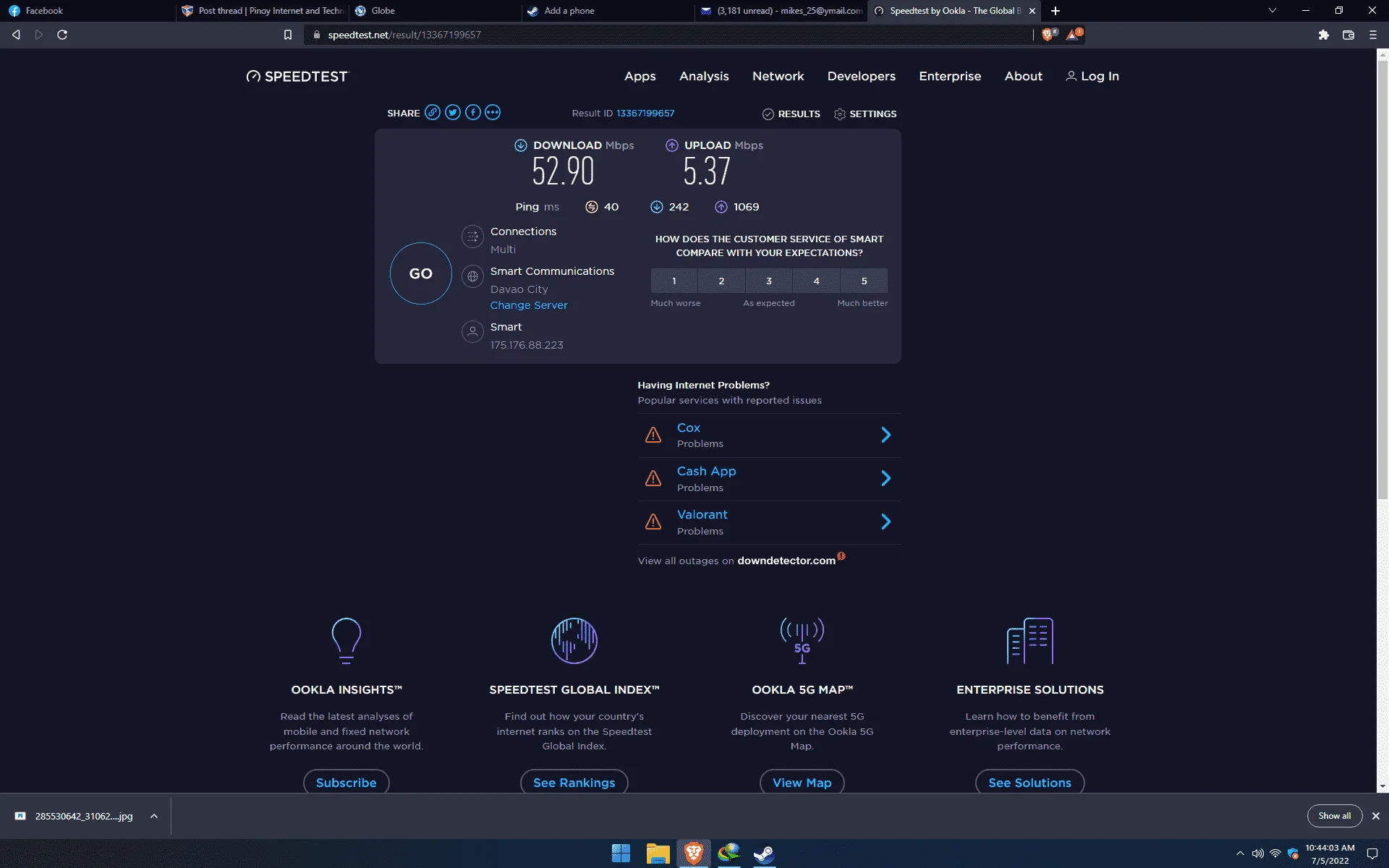Viewport: 1389px width, 868px height.
Task: Rate Smart customer service 1
Action: (674, 281)
